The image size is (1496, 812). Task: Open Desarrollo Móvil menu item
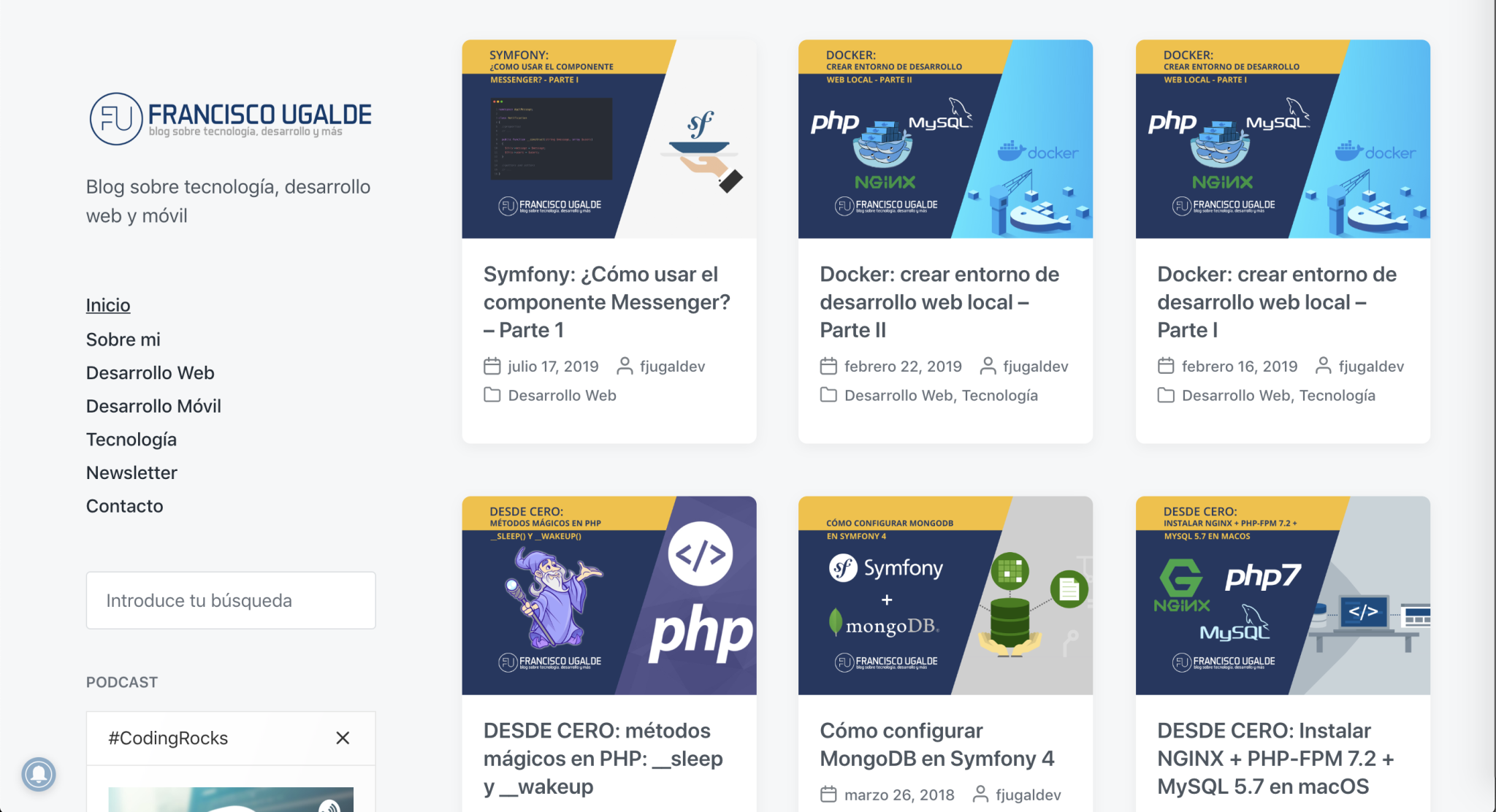153,406
